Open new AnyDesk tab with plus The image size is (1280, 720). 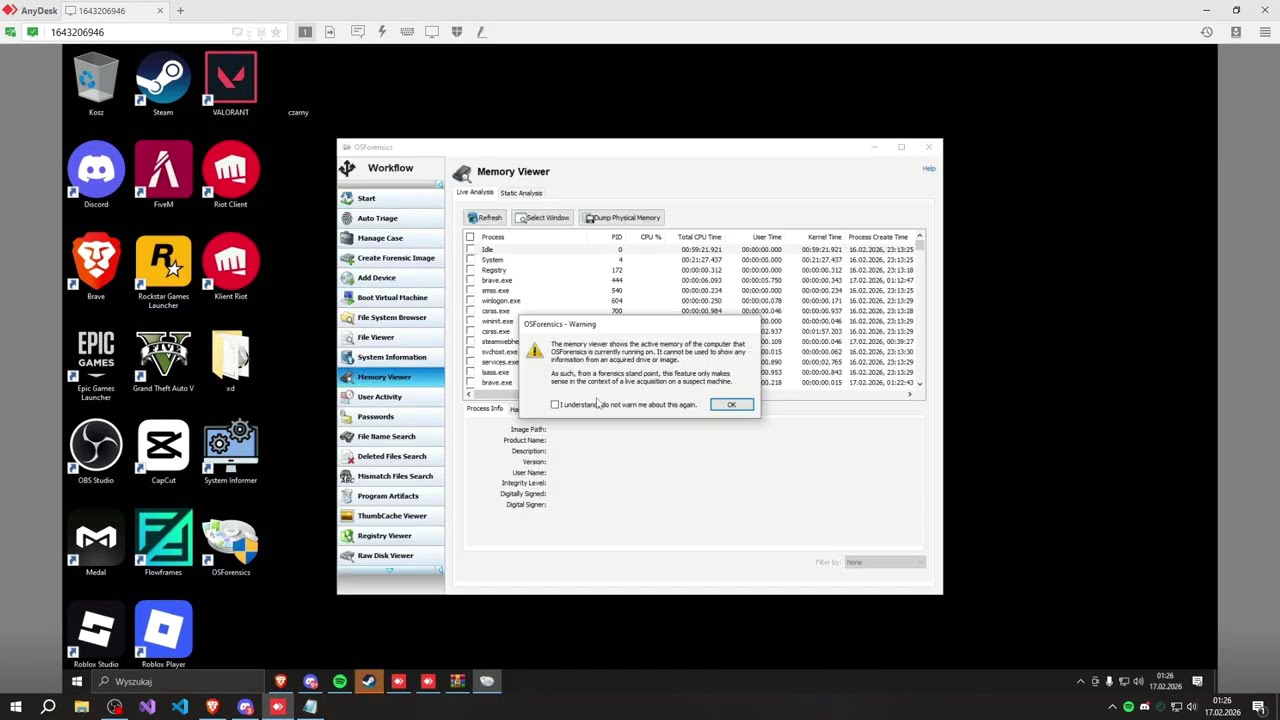[180, 11]
